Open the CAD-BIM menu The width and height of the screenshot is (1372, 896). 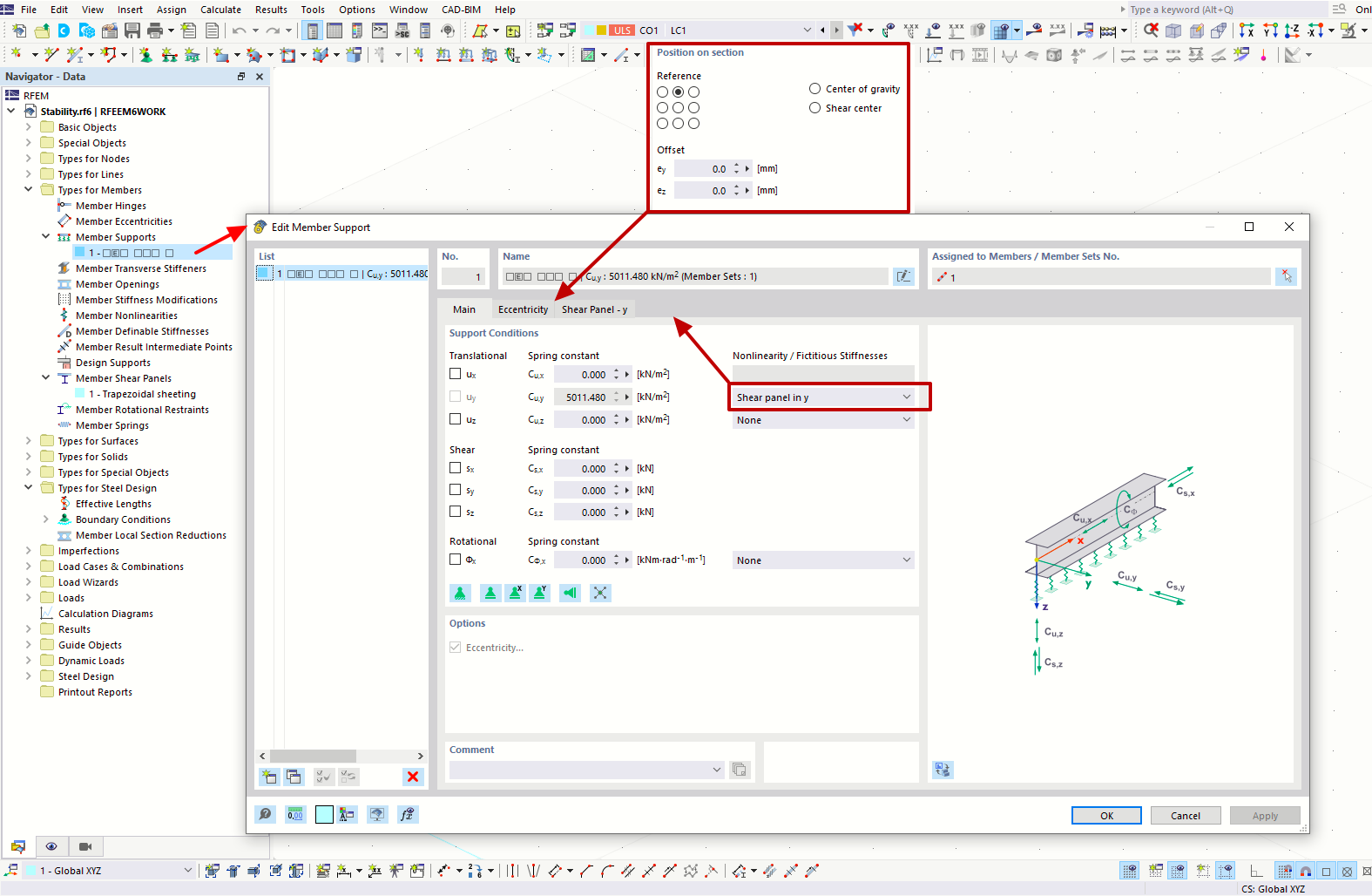click(x=461, y=10)
